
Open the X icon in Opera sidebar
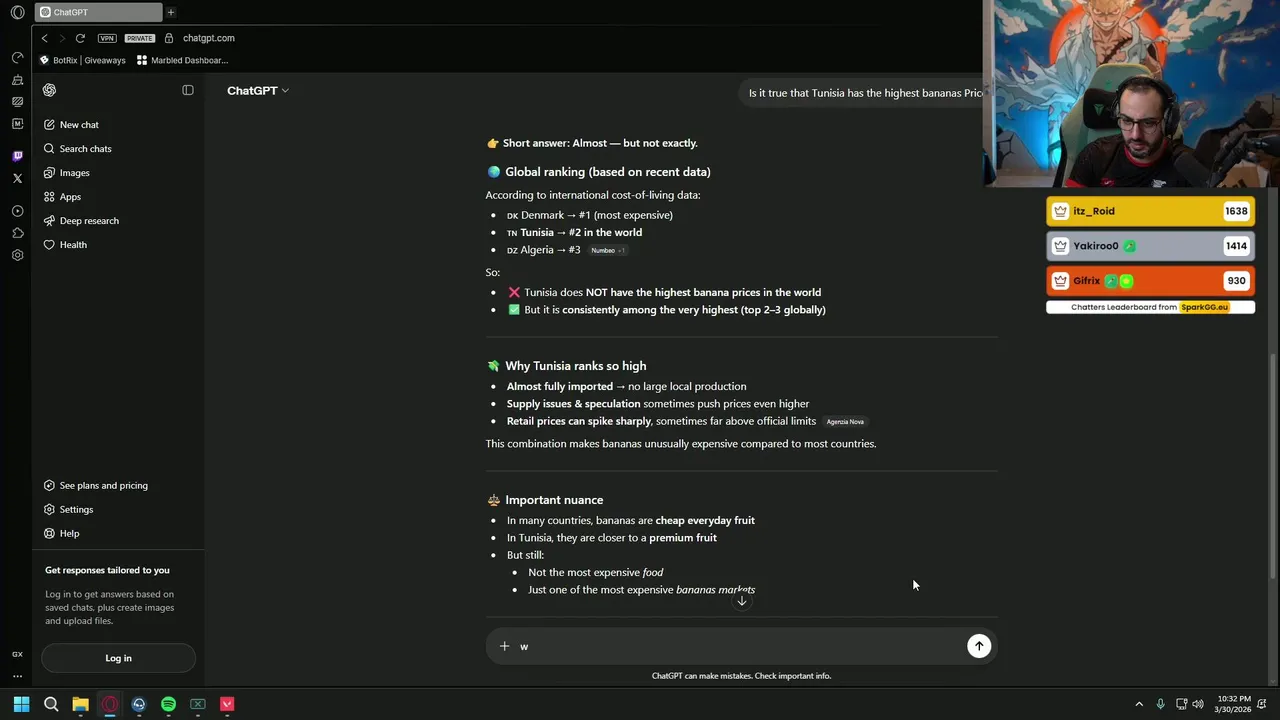[x=17, y=178]
